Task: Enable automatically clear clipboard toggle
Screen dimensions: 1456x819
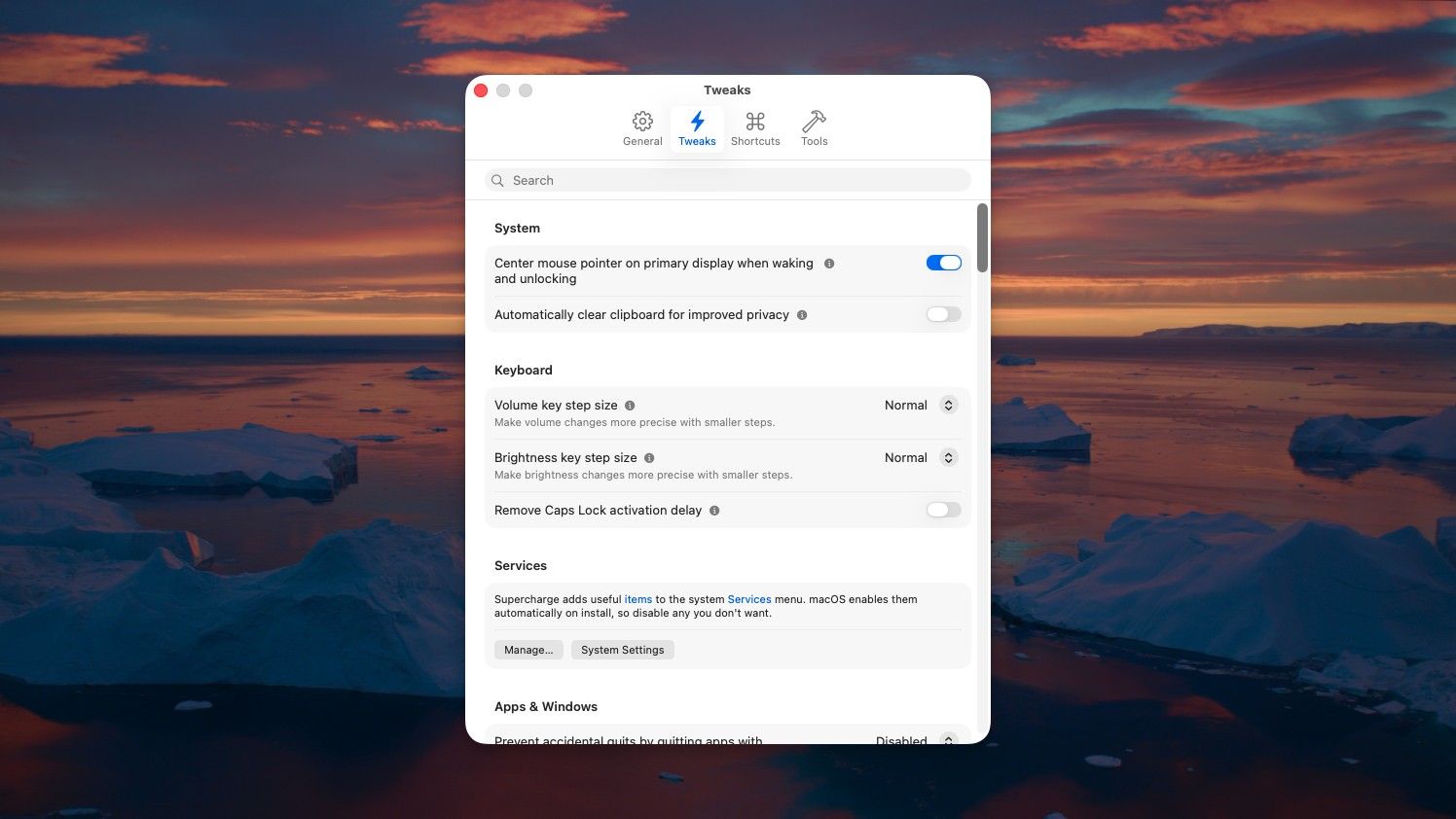Action: [943, 314]
